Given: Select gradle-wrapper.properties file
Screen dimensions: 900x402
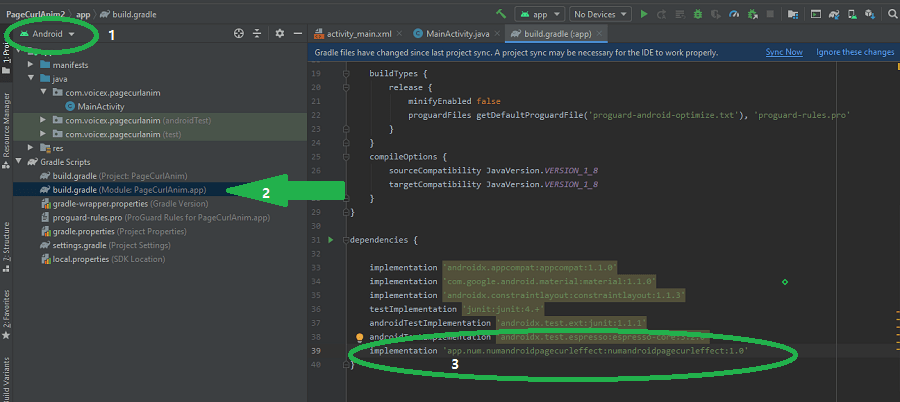Looking at the screenshot, I should pyautogui.click(x=125, y=204).
